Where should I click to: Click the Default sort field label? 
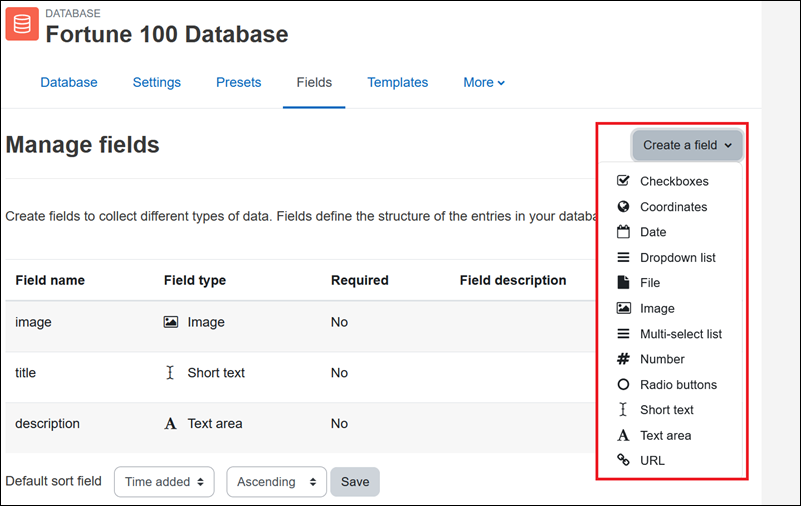(54, 481)
